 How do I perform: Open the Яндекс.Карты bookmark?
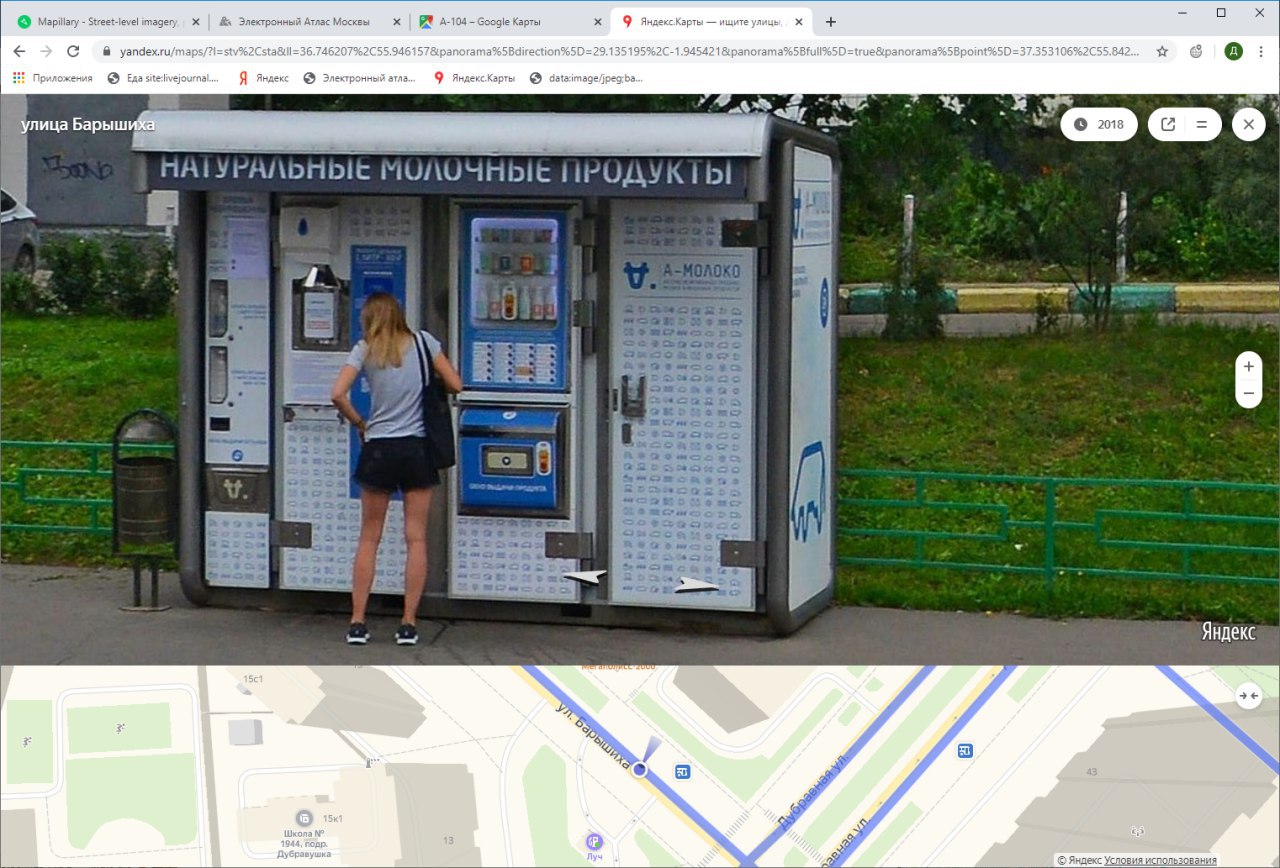coord(474,77)
